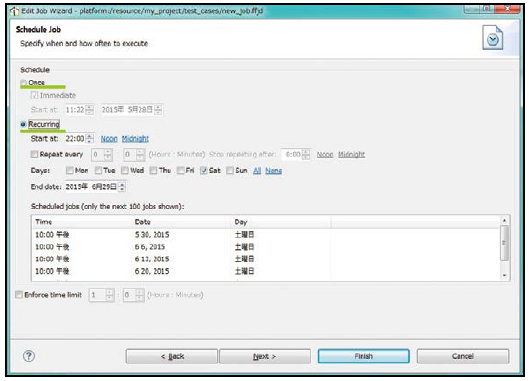Click the scroll down arrow of jobs list
The image size is (529, 381).
pos(504,275)
